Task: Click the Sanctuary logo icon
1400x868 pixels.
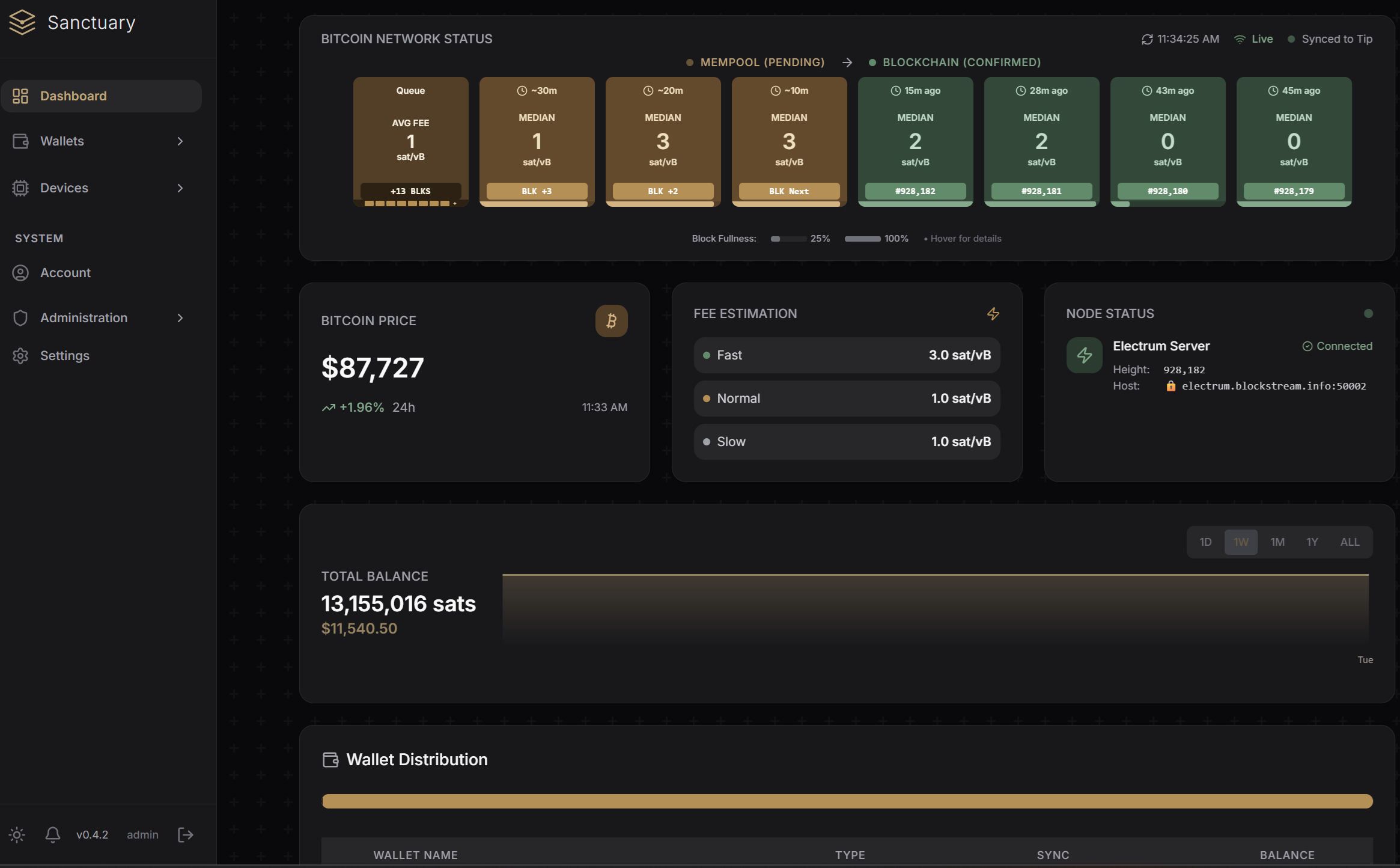Action: click(x=22, y=23)
